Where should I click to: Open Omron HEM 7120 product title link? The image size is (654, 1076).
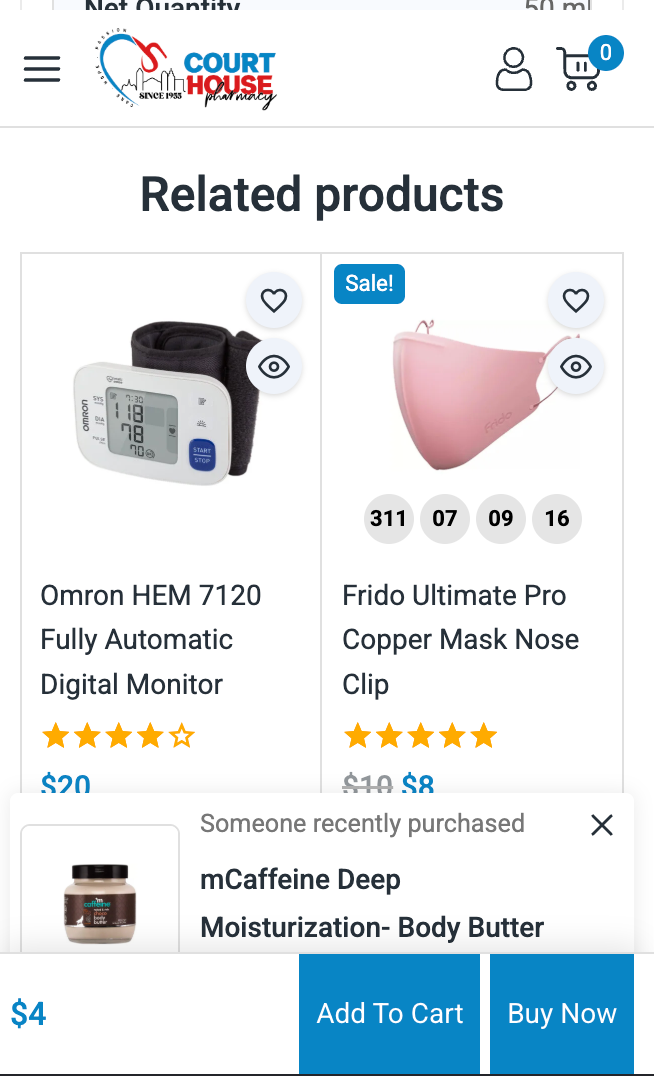tap(150, 639)
